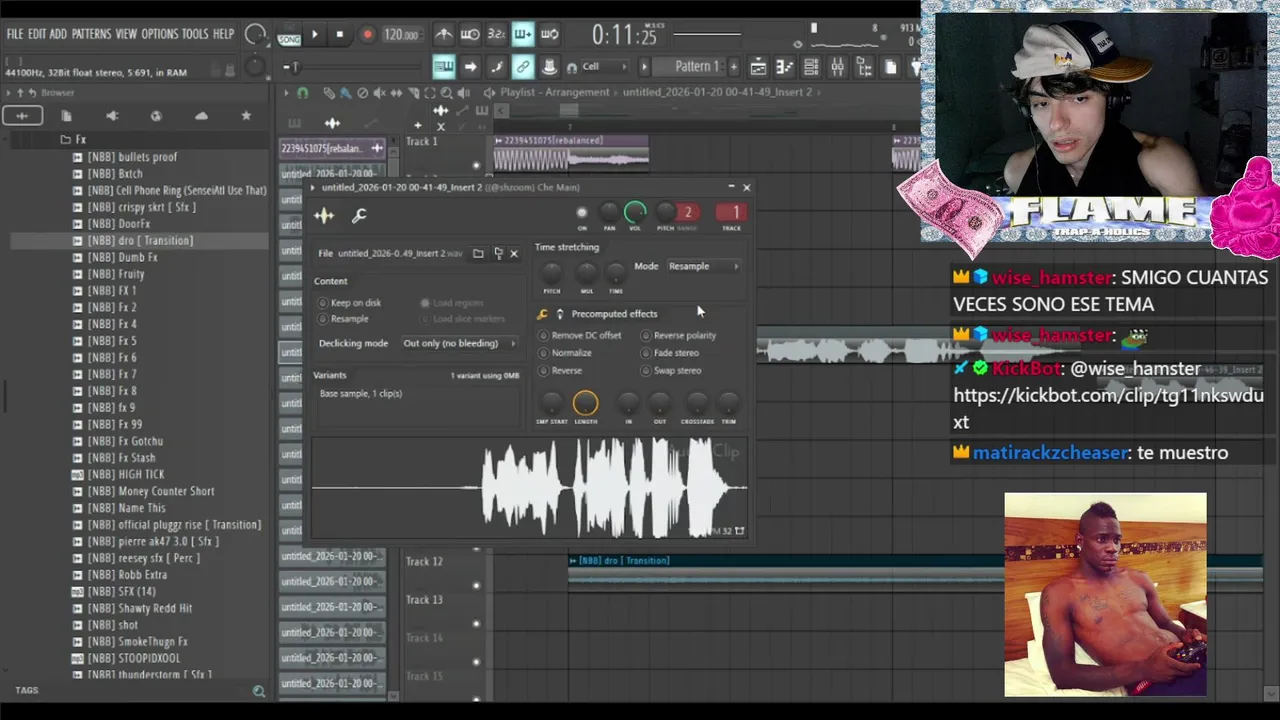1280x720 pixels.
Task: Open the PATTERNS menu
Action: [x=91, y=34]
